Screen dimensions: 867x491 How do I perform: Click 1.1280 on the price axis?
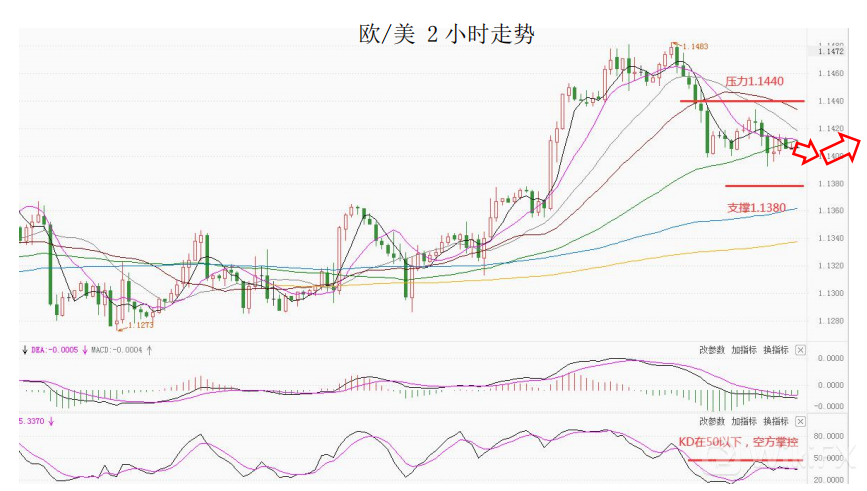point(831,321)
